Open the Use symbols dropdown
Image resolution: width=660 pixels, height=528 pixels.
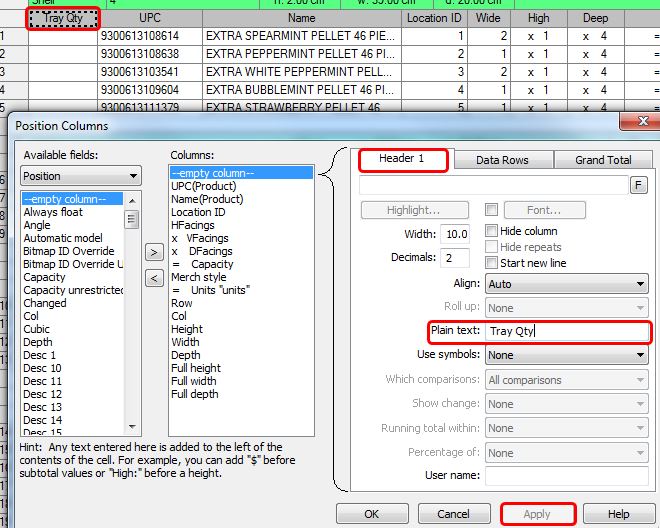click(567, 355)
